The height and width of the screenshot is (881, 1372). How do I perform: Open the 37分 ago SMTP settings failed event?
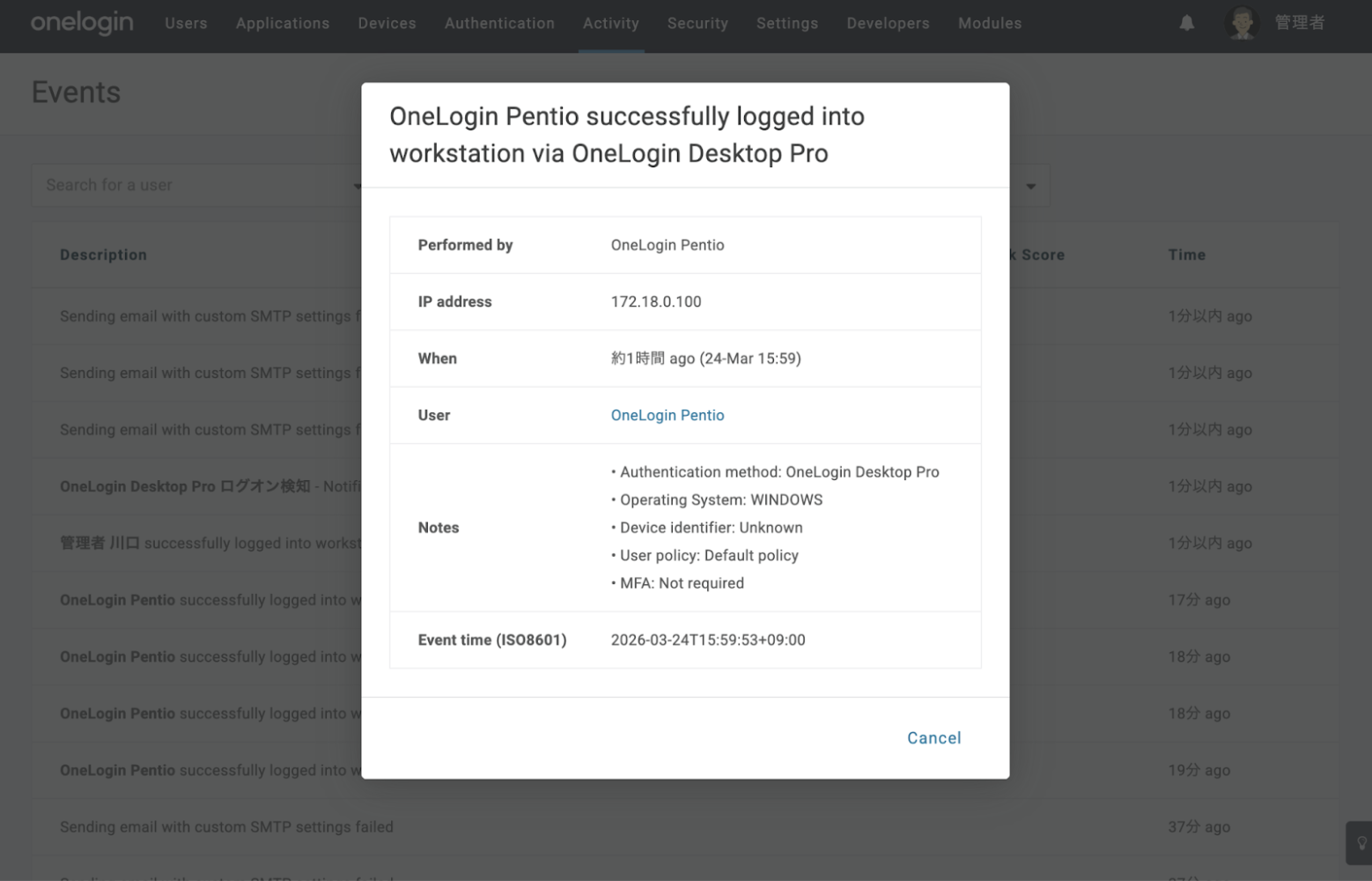coord(226,826)
